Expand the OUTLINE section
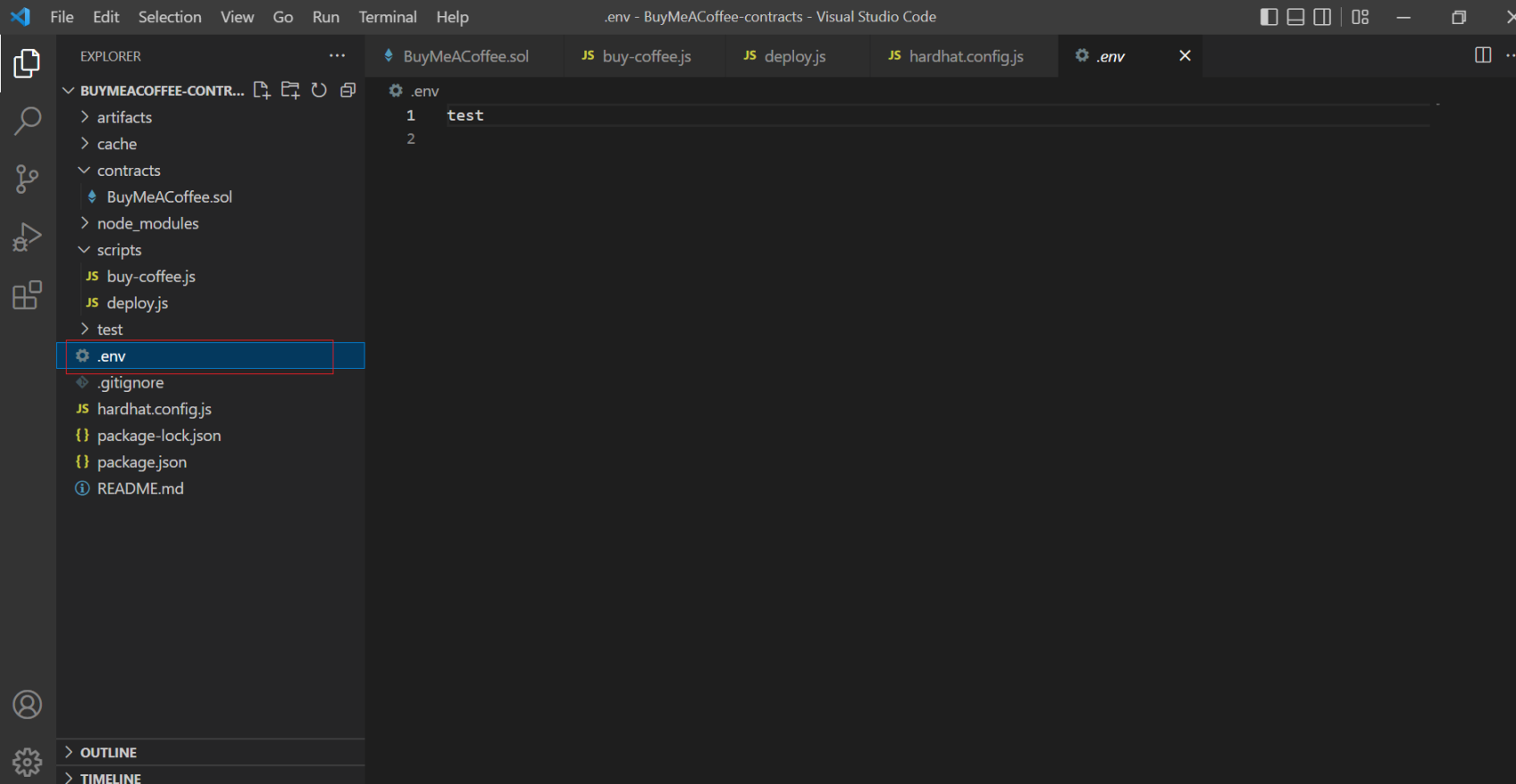 (x=108, y=753)
